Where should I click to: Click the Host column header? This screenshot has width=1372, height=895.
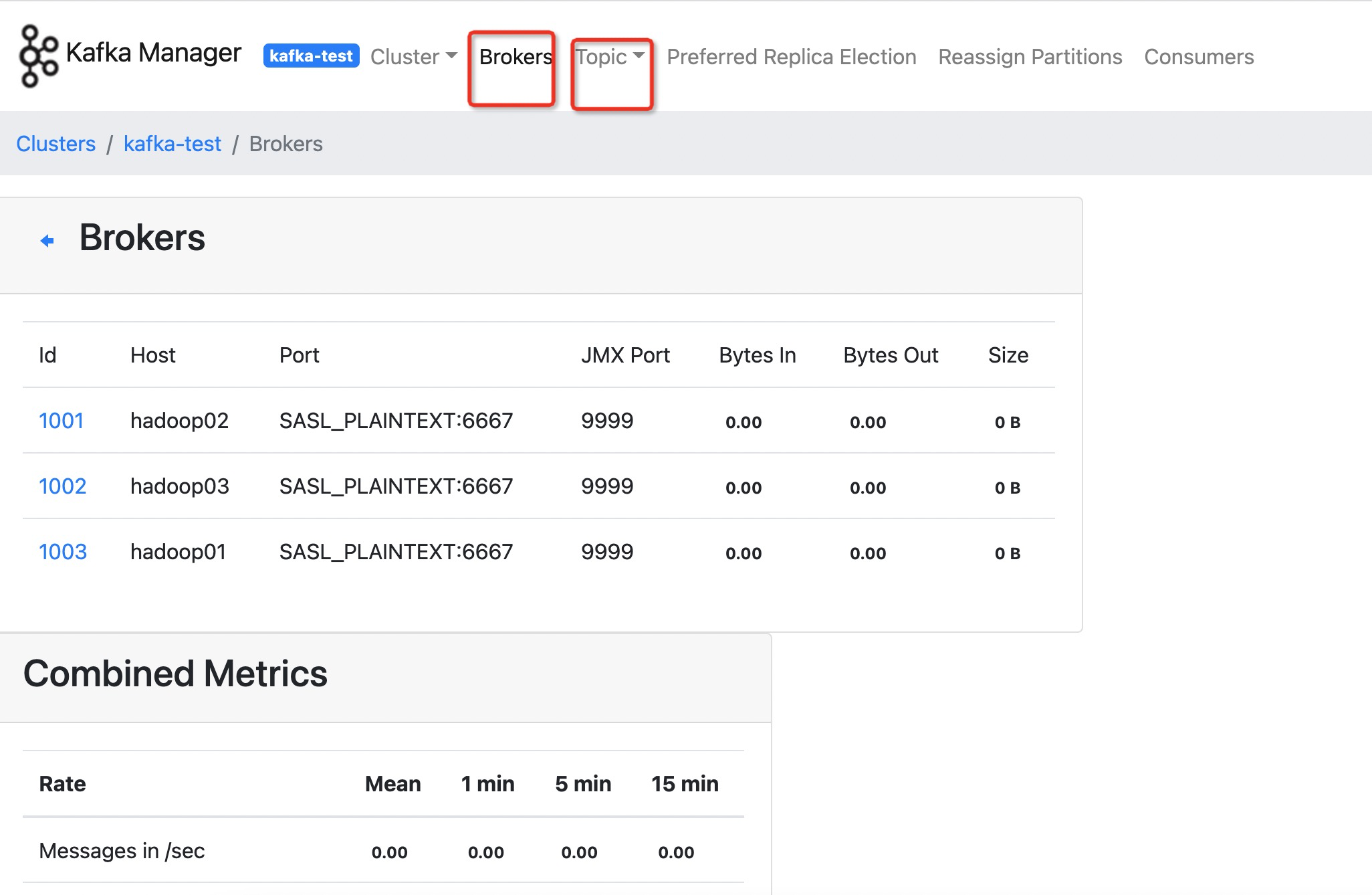(152, 355)
